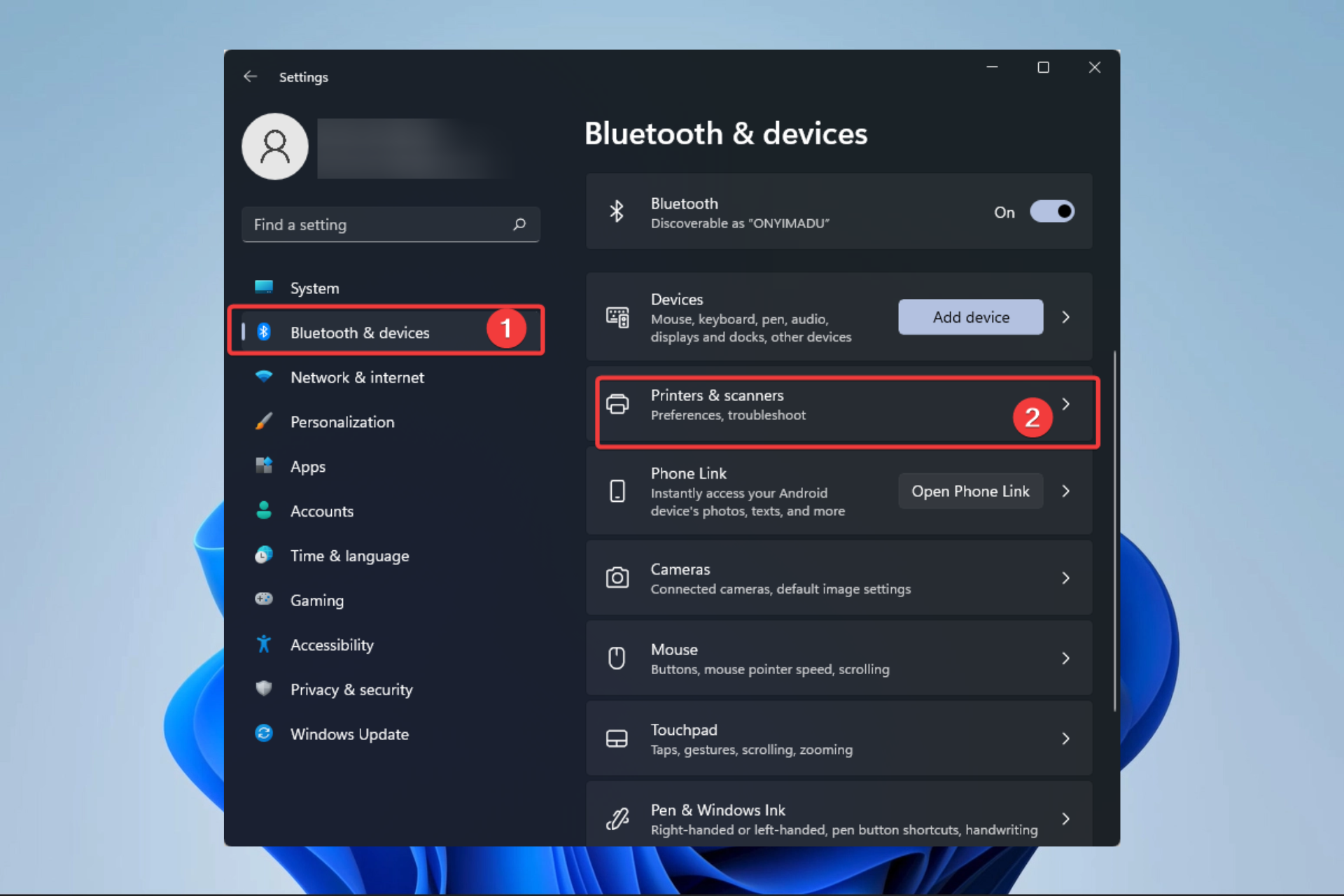Image resolution: width=1344 pixels, height=896 pixels.
Task: Click the Touchpad settings icon
Action: tap(617, 738)
